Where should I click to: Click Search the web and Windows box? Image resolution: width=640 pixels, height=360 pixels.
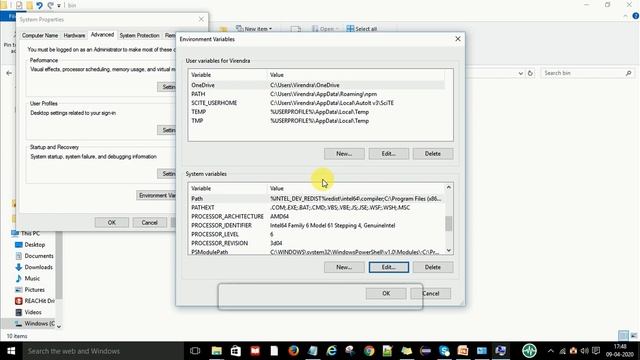tap(102, 351)
